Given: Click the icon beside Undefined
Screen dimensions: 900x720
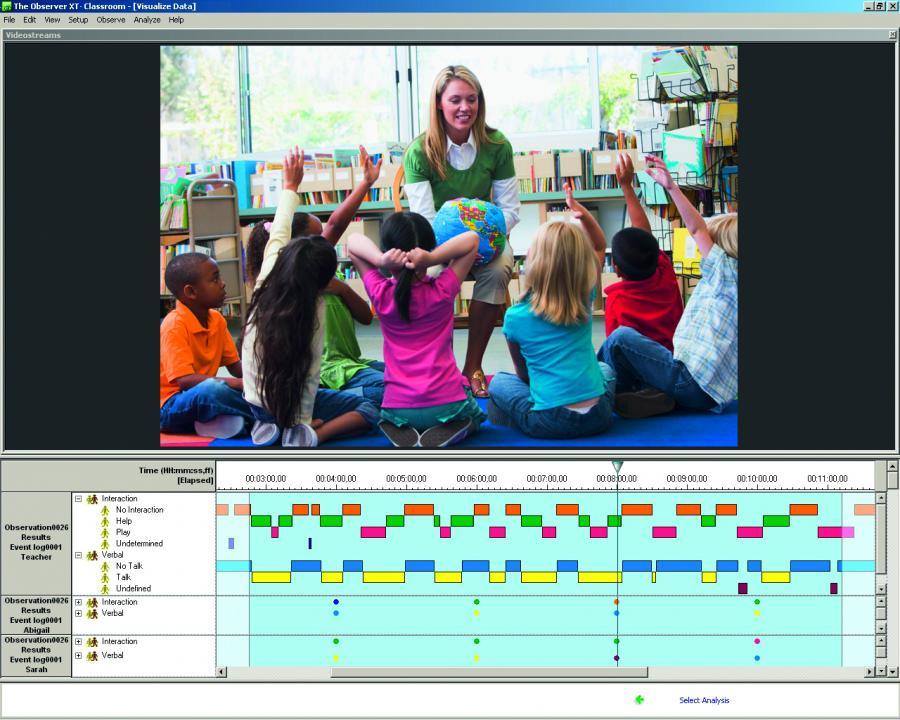Looking at the screenshot, I should pyautogui.click(x=105, y=589).
